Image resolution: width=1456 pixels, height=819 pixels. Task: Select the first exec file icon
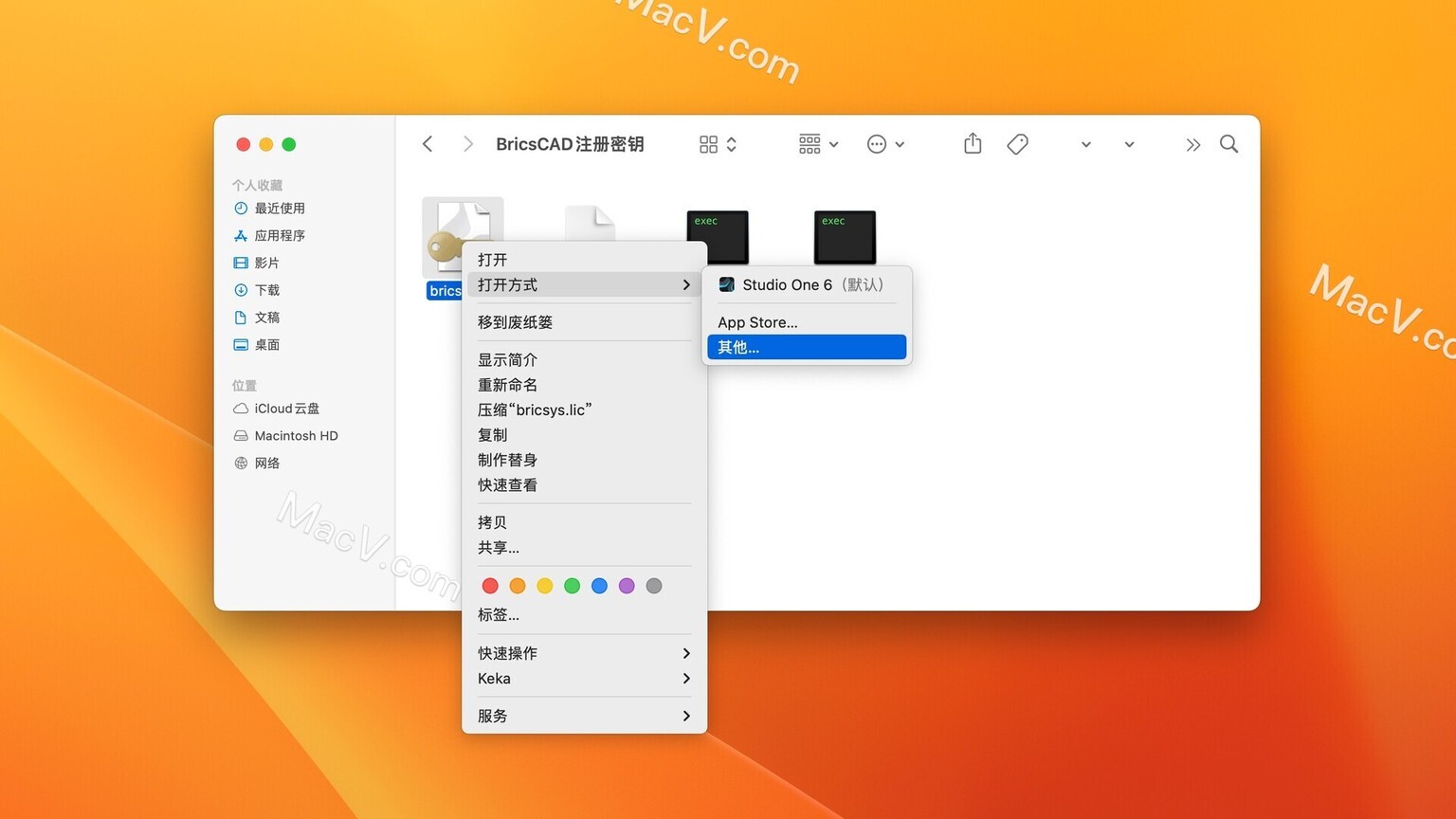click(718, 237)
